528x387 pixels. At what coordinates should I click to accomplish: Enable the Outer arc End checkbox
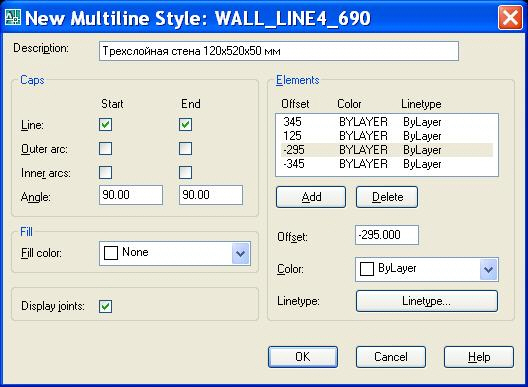tap(186, 148)
